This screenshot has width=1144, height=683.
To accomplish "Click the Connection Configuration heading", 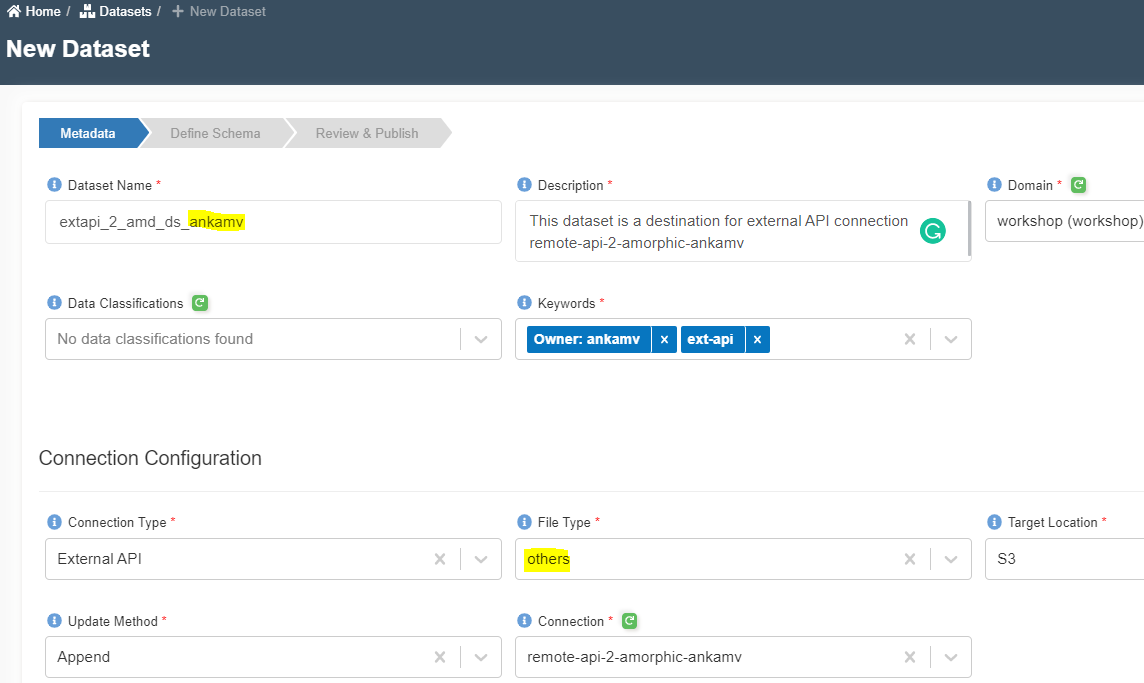I will [150, 458].
